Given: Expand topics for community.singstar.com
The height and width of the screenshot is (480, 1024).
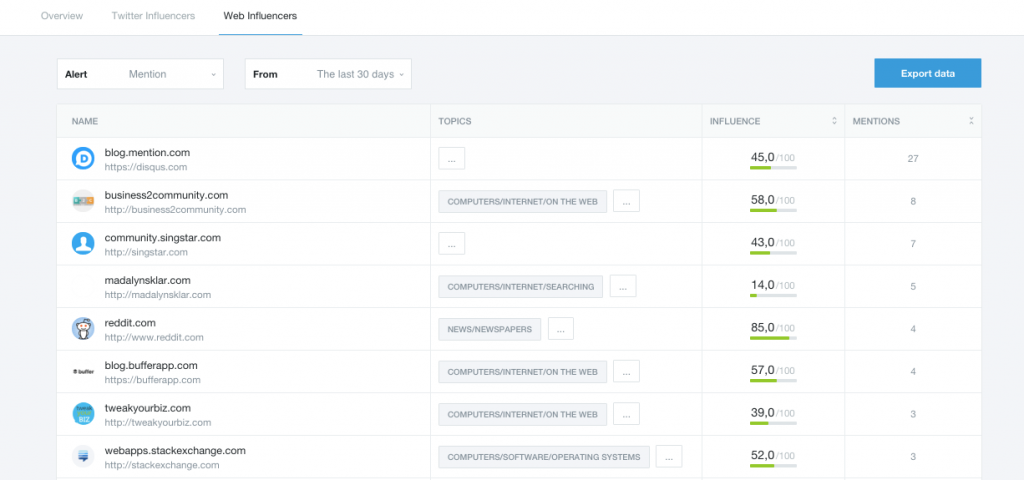Looking at the screenshot, I should point(451,244).
